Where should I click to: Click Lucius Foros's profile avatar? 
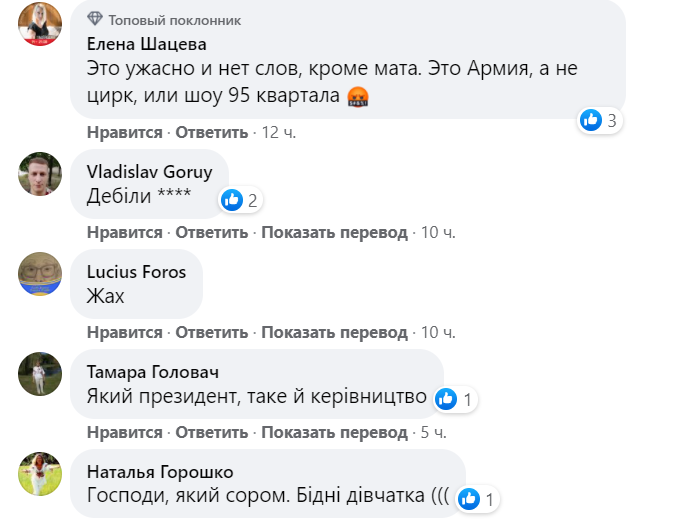42,273
